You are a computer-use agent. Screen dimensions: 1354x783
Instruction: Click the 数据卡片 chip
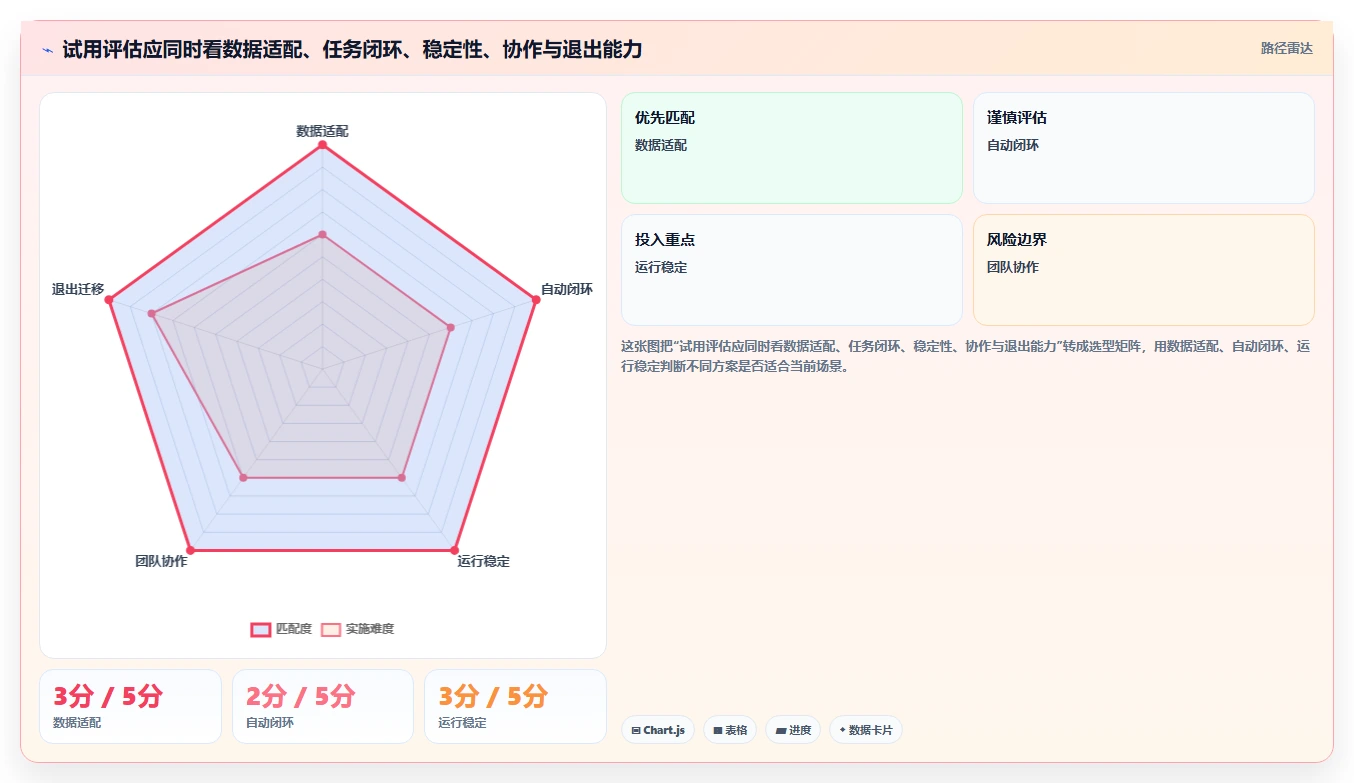(x=866, y=730)
